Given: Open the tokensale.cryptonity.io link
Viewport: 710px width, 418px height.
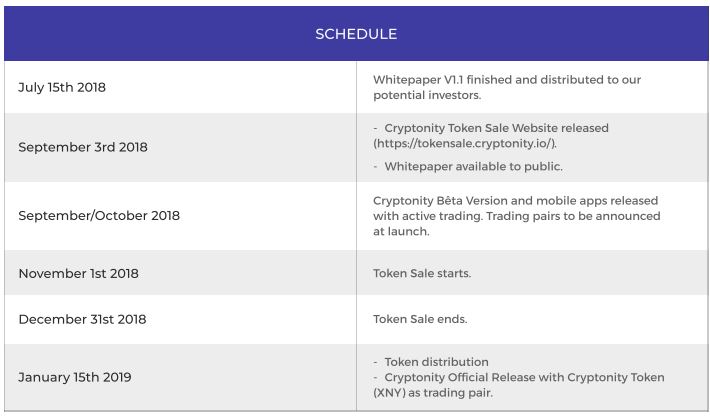Looking at the screenshot, I should pos(465,144).
